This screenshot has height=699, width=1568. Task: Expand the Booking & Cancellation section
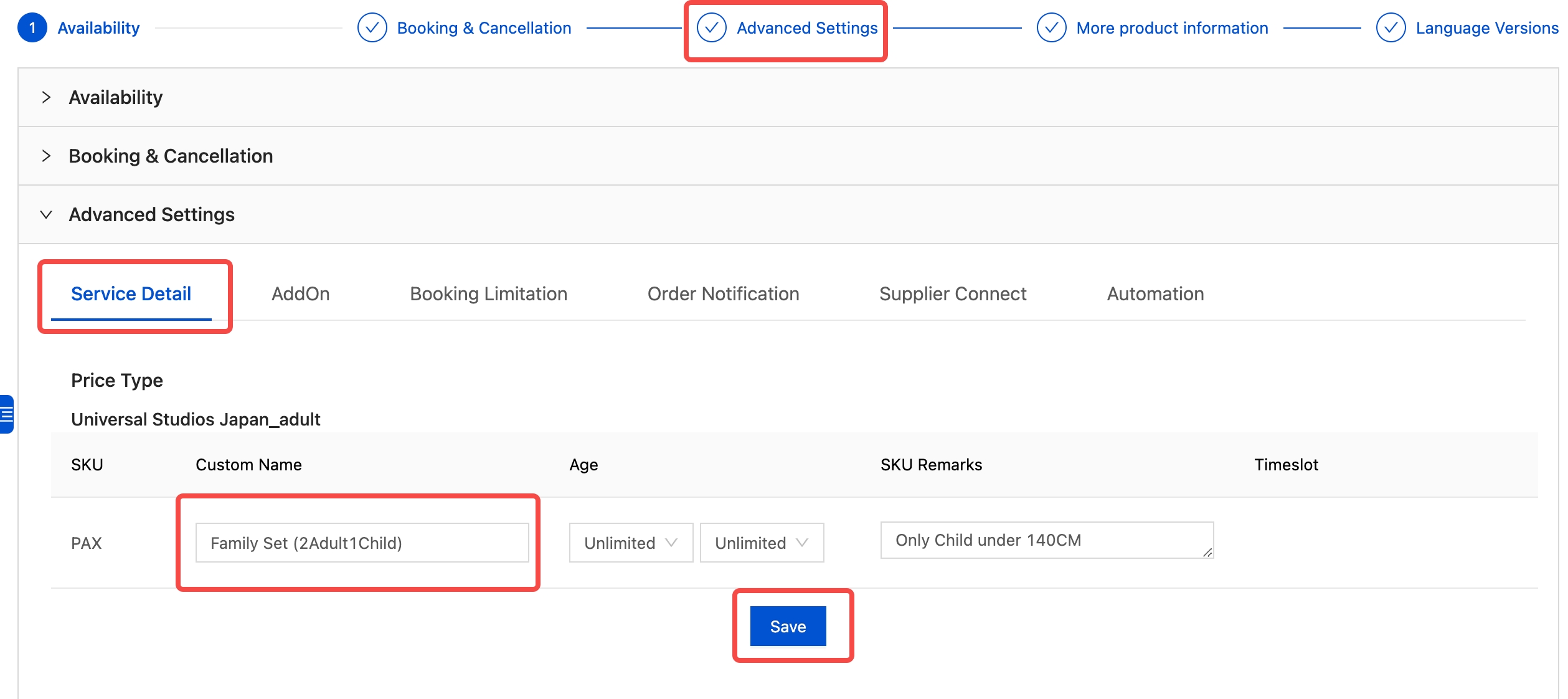pyautogui.click(x=46, y=156)
